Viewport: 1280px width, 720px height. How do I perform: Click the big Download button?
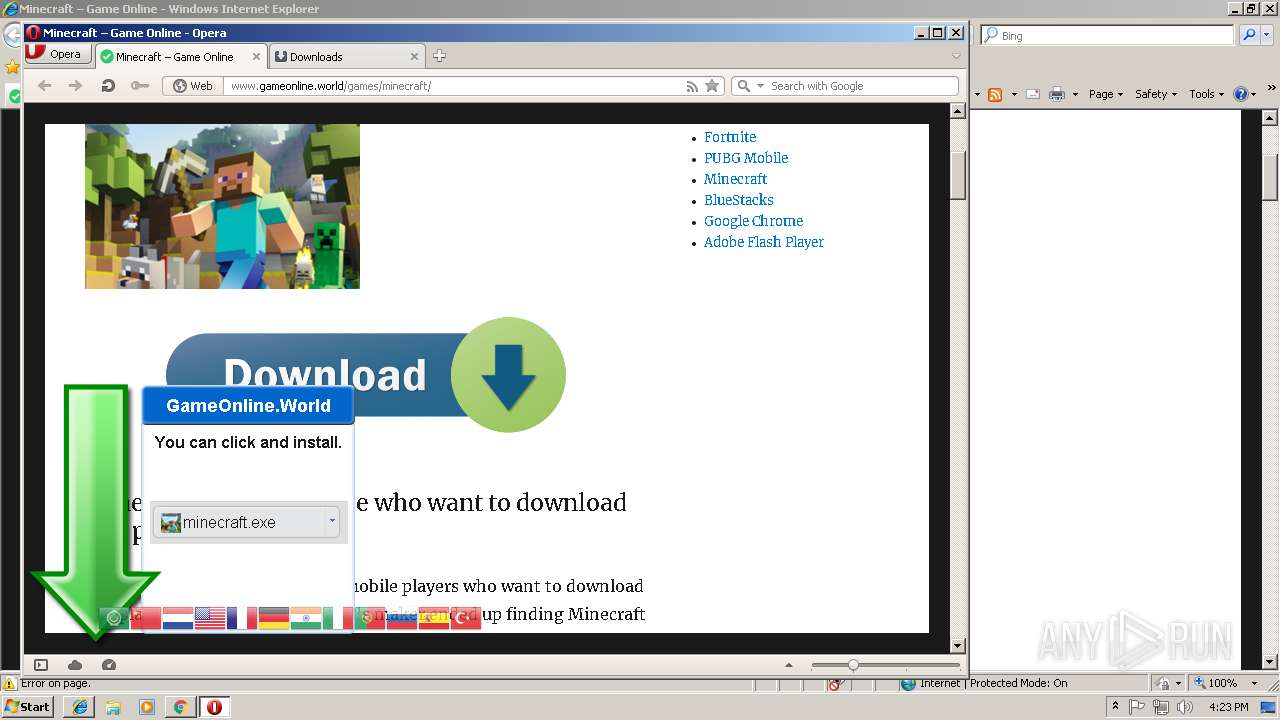click(x=366, y=375)
